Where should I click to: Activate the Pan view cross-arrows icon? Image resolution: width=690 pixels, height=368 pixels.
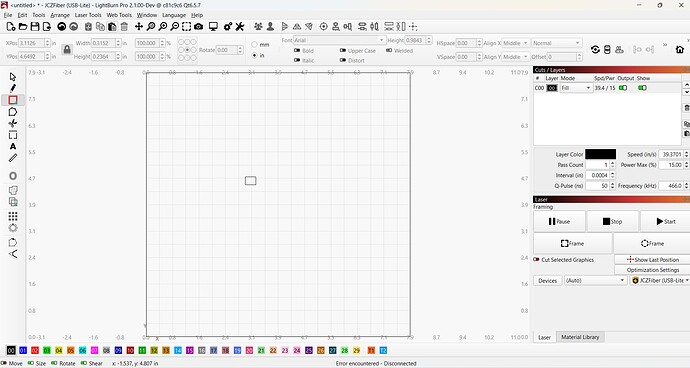[139, 27]
